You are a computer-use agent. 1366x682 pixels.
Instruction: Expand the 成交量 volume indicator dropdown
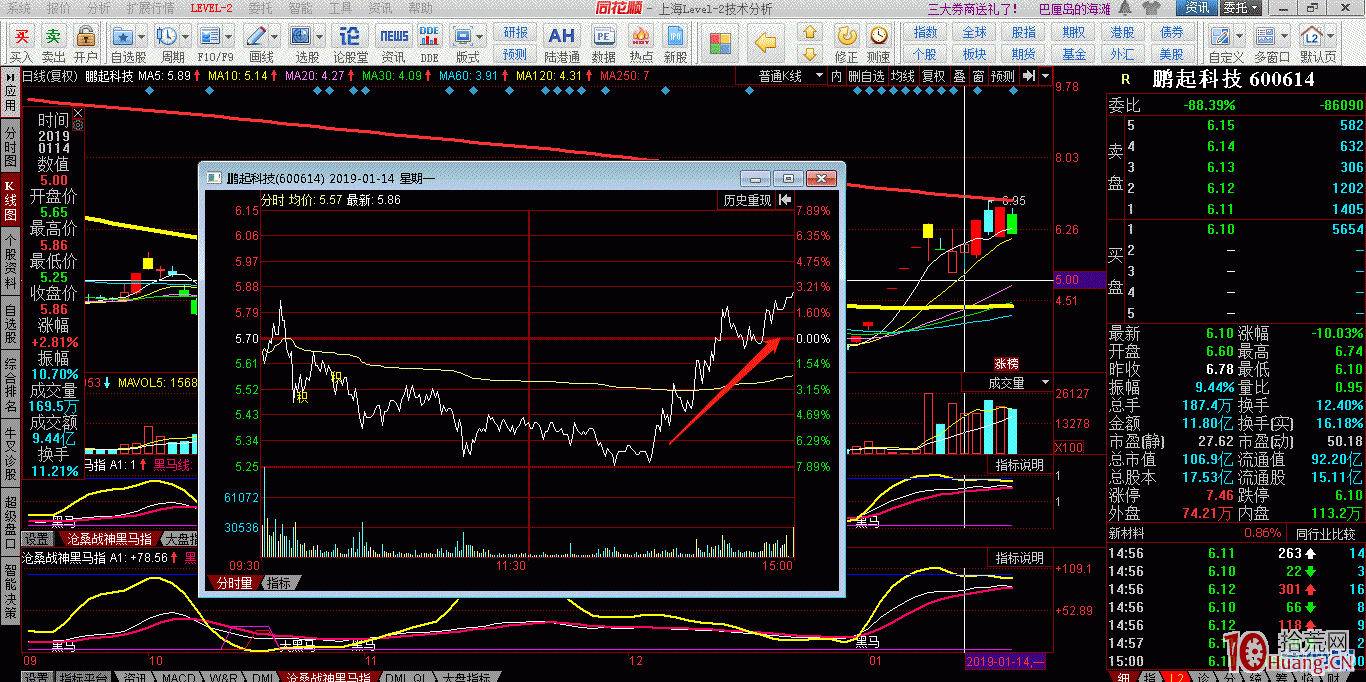[1046, 383]
